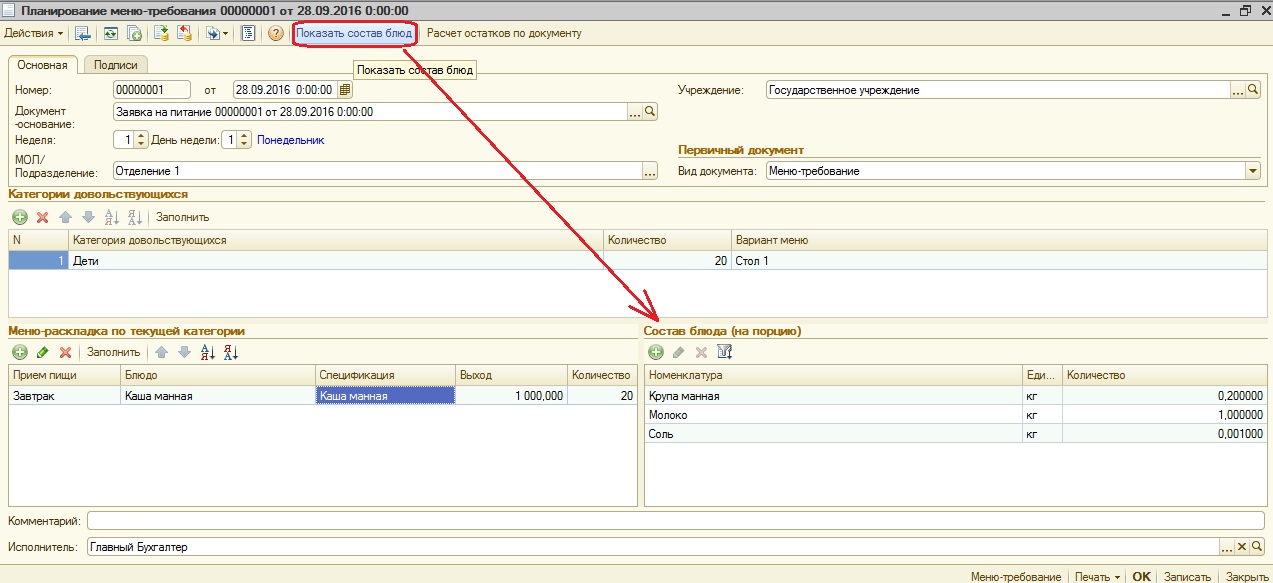This screenshot has width=1273, height=583.
Task: Adjust the Неделя spinner value
Action: click(141, 140)
